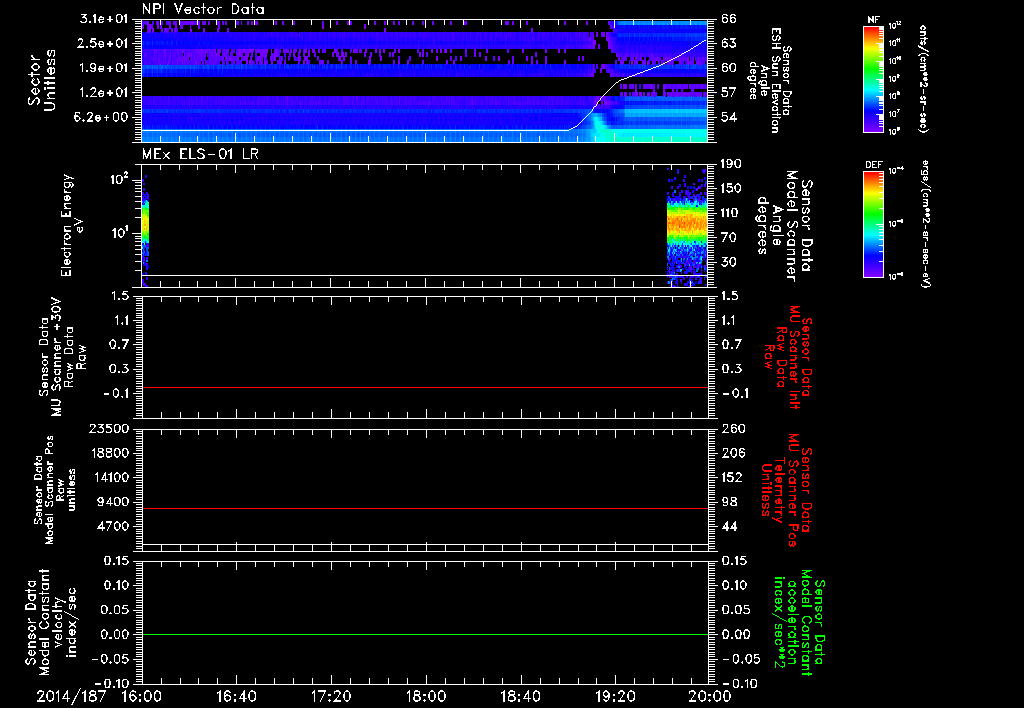Screen dimensions: 1024x708
Task: Click the '190' scanner angle tick label
Action: click(x=732, y=164)
